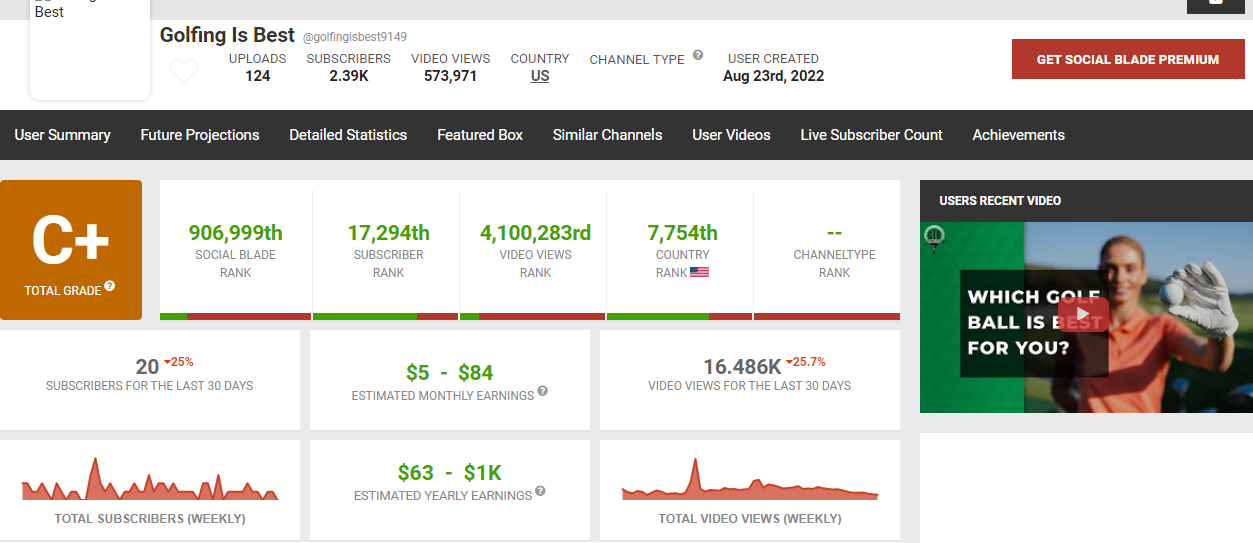
Task: Click the video views total 573,971
Action: 451,76
